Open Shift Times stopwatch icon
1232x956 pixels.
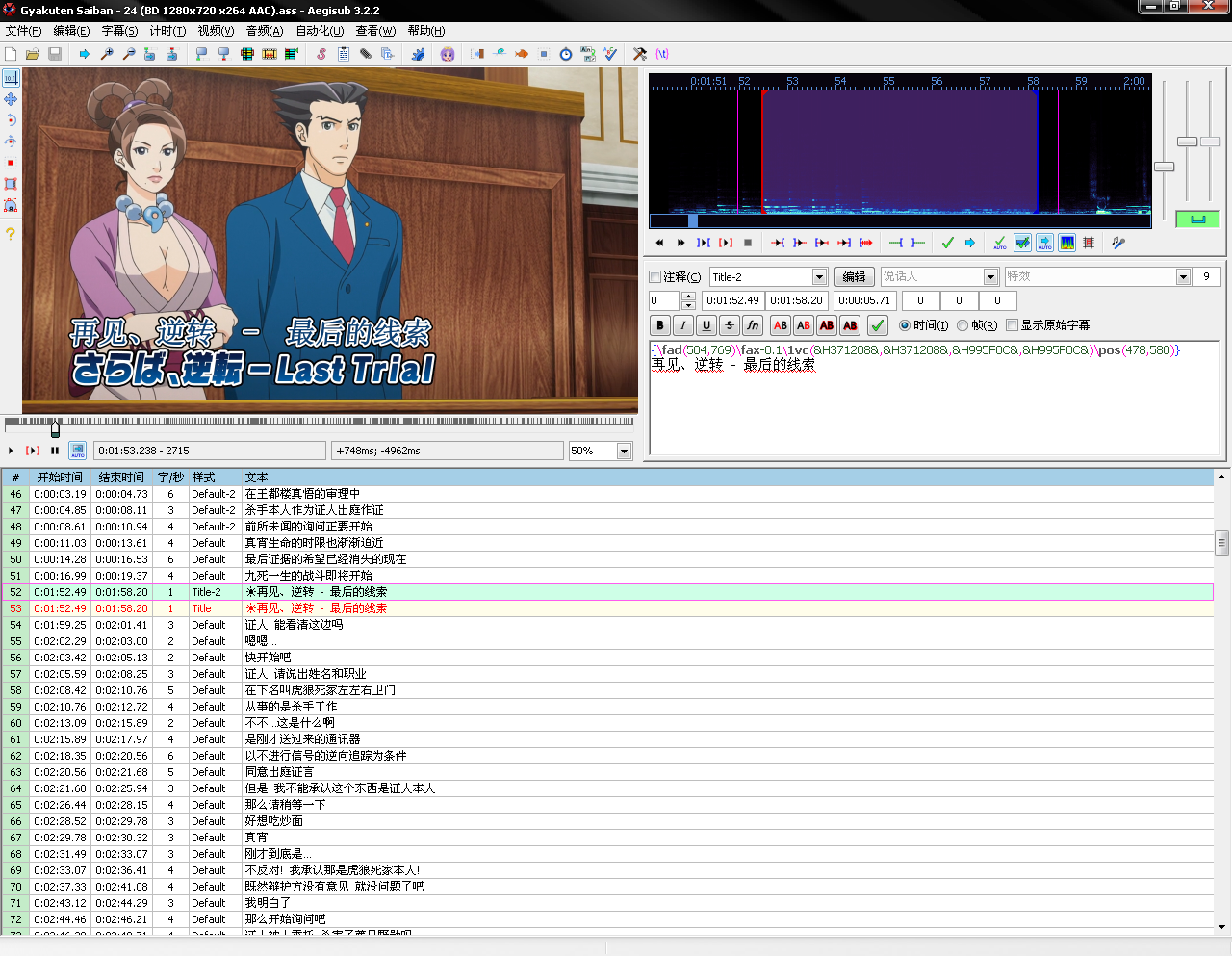tap(566, 54)
